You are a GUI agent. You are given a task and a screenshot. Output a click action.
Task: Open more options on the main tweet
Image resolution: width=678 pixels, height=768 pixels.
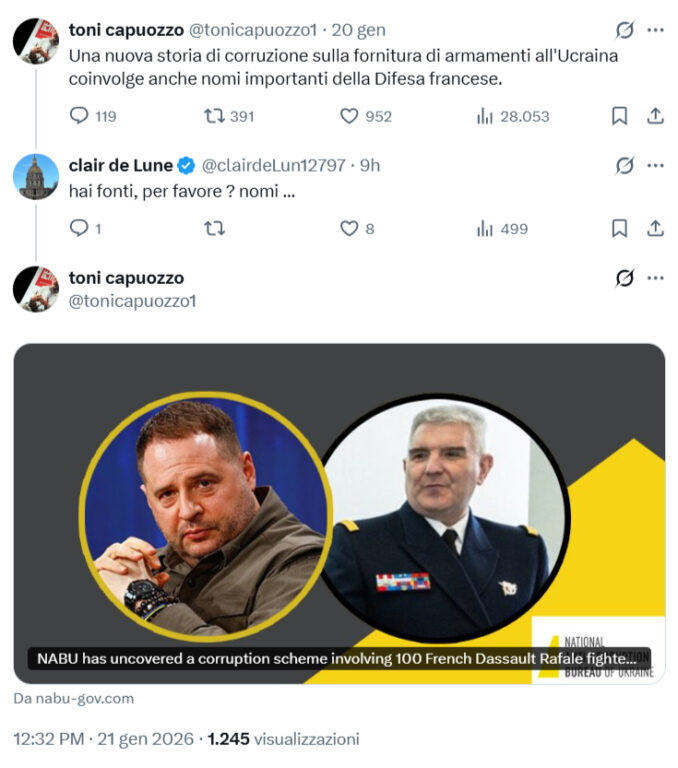[655, 278]
